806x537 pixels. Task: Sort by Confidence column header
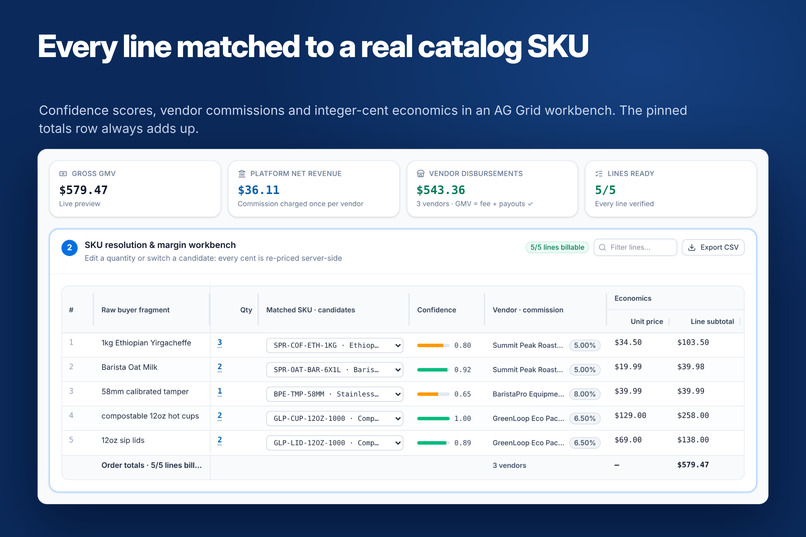tap(436, 310)
